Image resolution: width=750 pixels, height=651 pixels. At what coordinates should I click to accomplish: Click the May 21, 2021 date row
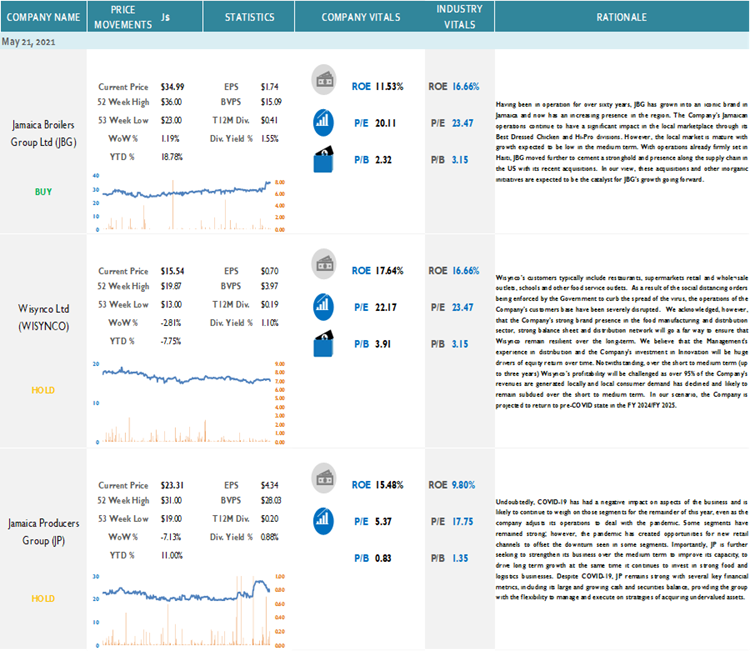[375, 41]
